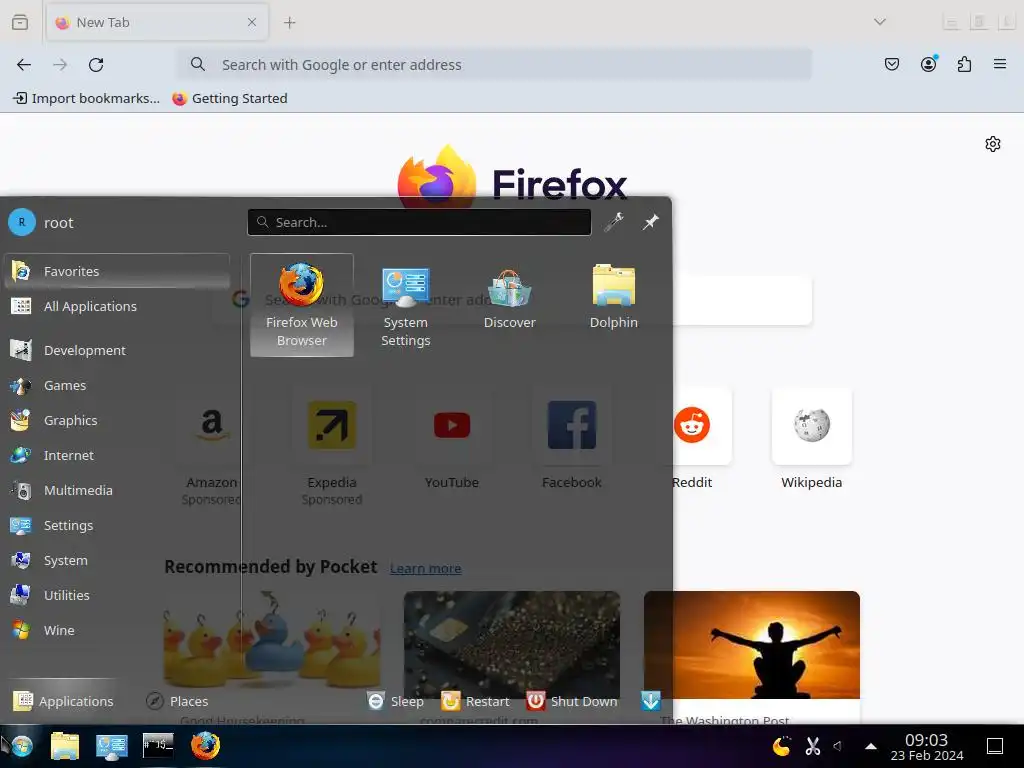This screenshot has width=1024, height=768.
Task: Open the Utilities category
Action: click(x=117, y=596)
